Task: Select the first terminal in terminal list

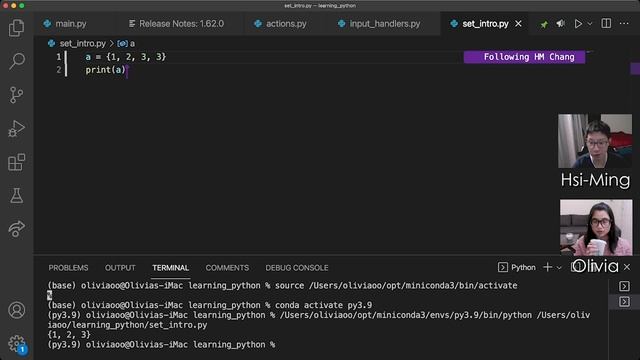Action: (x=624, y=286)
